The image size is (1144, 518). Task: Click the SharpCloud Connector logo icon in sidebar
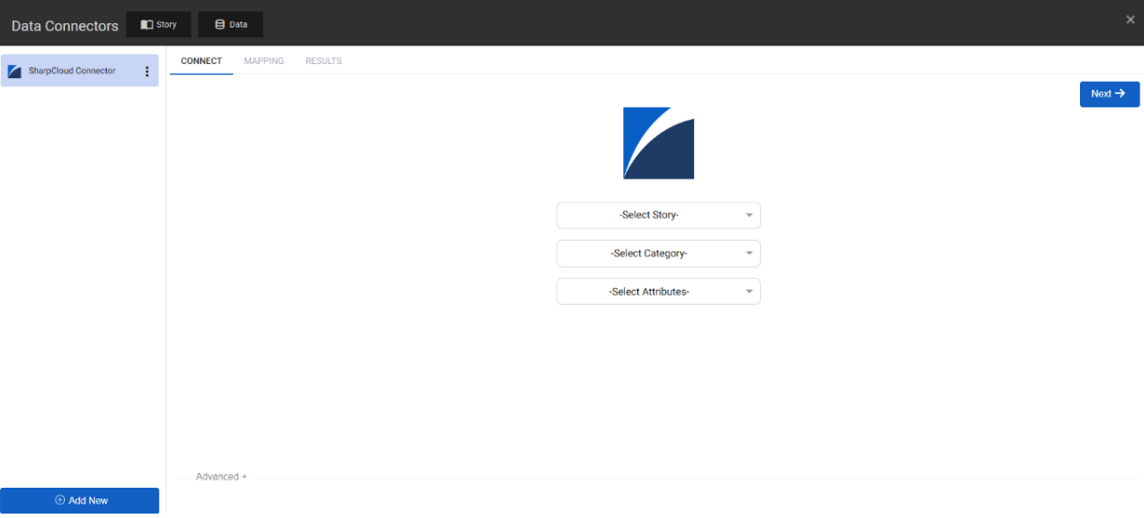(15, 71)
